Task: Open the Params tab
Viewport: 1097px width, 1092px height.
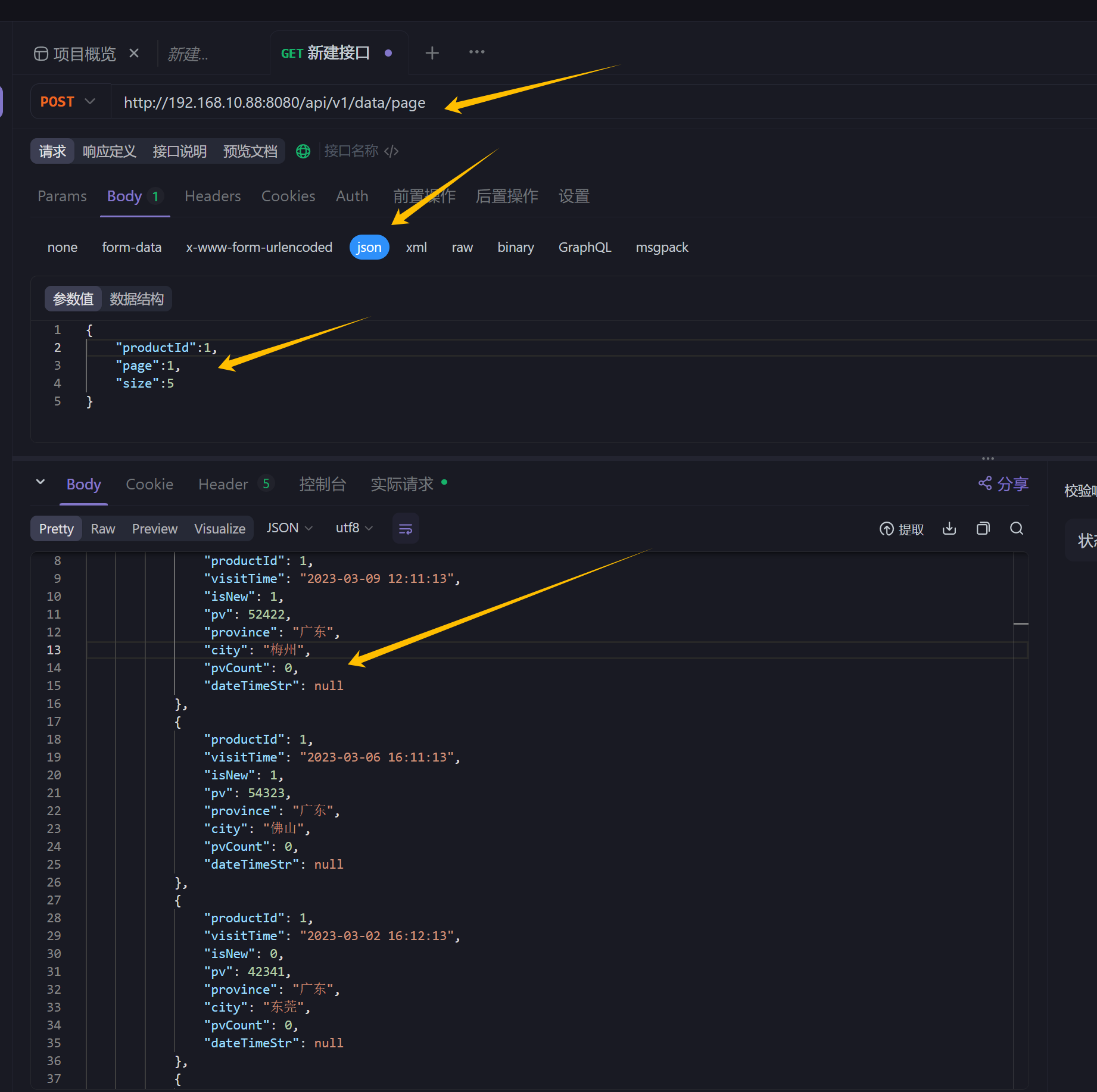Action: [62, 196]
